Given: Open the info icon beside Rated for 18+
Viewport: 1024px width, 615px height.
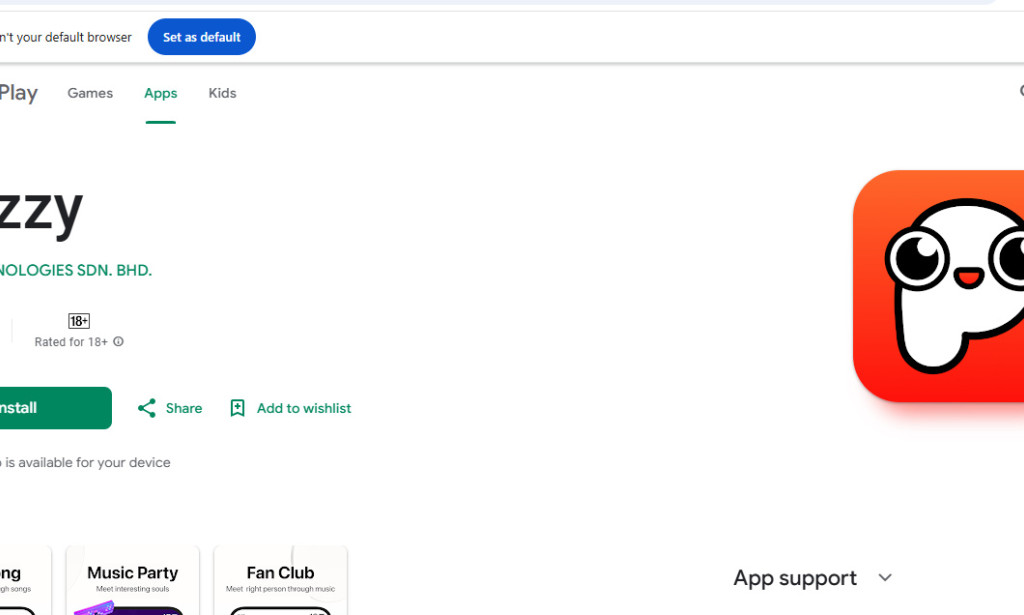Looking at the screenshot, I should click(118, 341).
